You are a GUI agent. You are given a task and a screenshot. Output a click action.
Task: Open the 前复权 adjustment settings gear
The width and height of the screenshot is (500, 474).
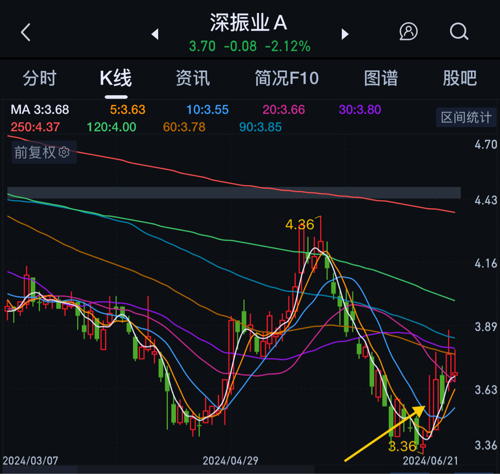coord(64,152)
